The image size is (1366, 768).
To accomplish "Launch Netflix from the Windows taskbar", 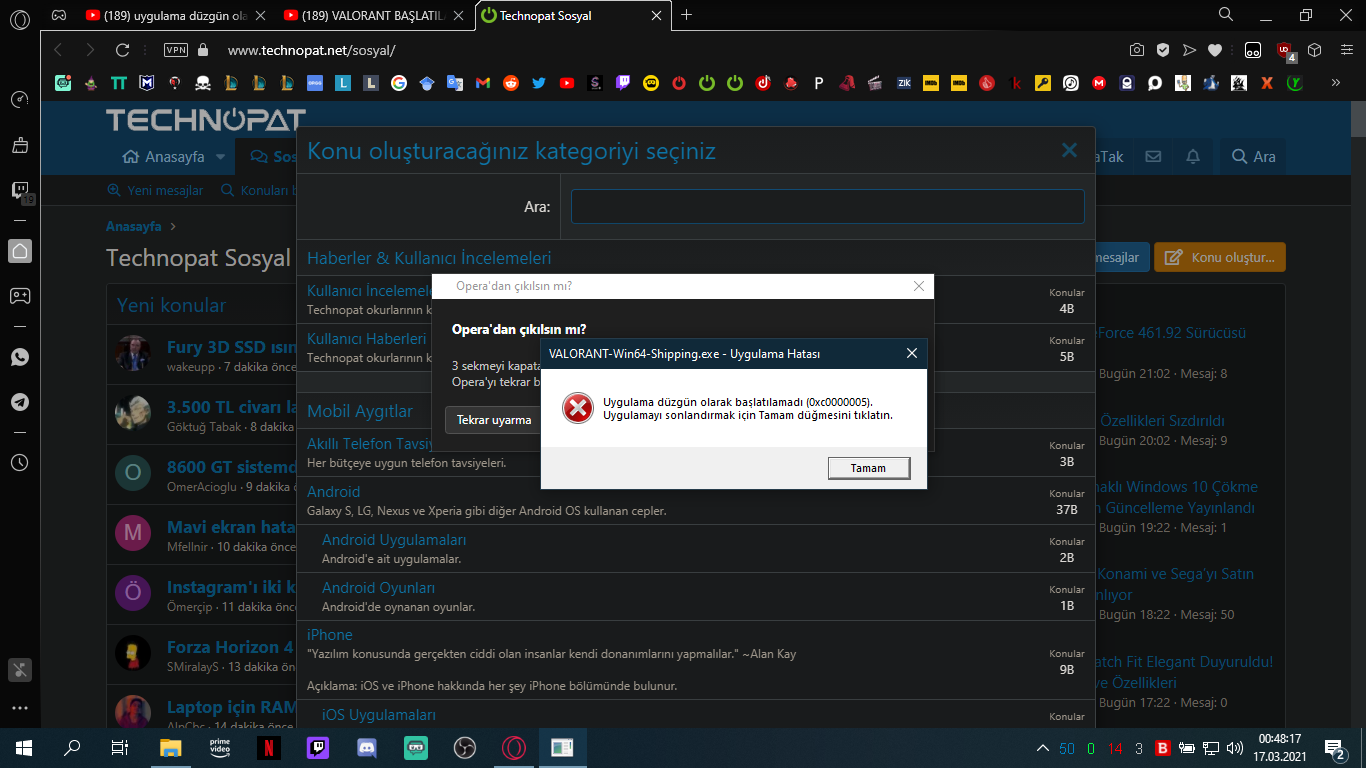I will [269, 747].
